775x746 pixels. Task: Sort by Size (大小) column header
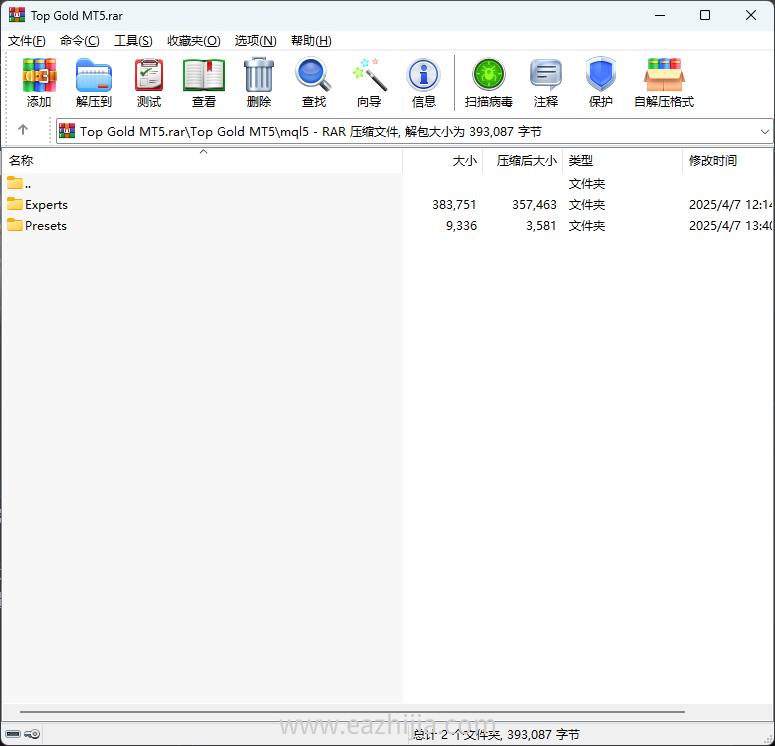pyautogui.click(x=443, y=161)
